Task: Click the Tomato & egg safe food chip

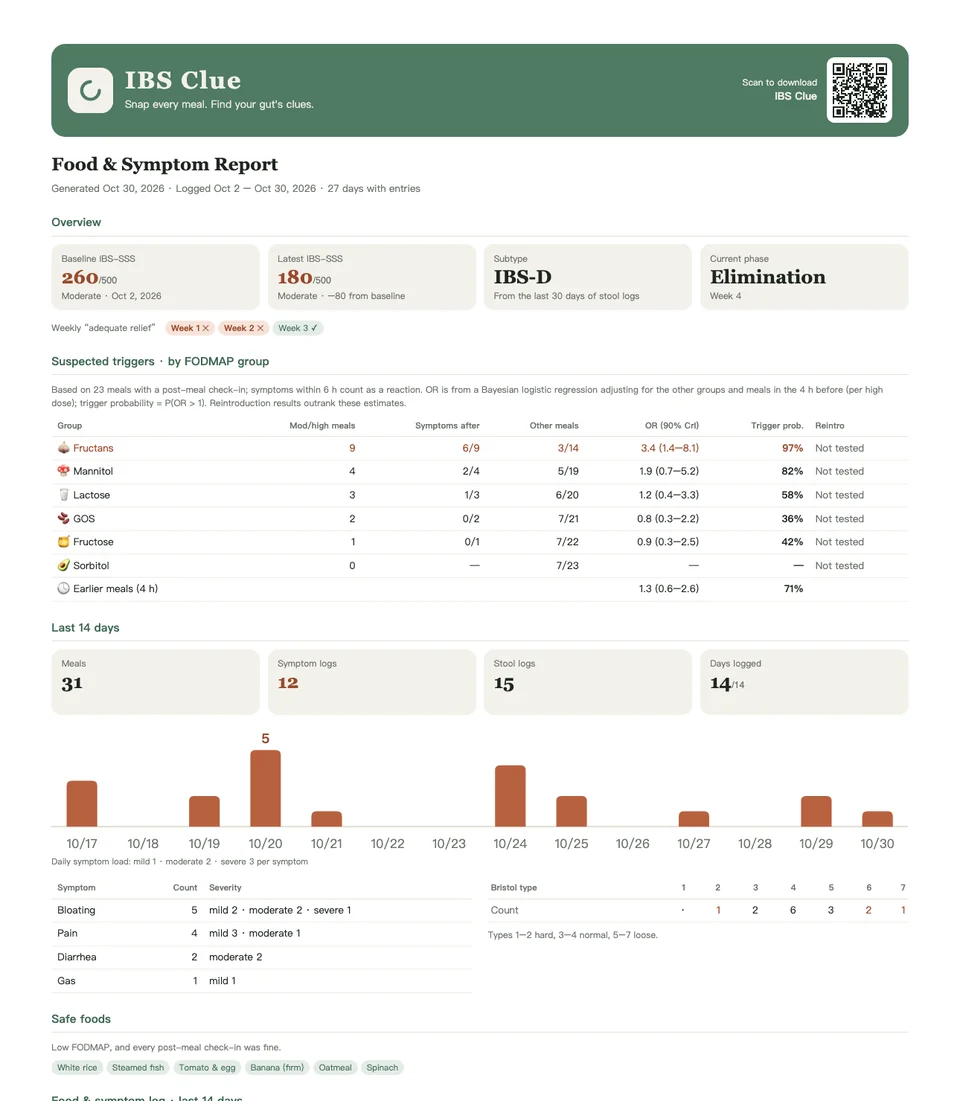Action: coord(207,1068)
